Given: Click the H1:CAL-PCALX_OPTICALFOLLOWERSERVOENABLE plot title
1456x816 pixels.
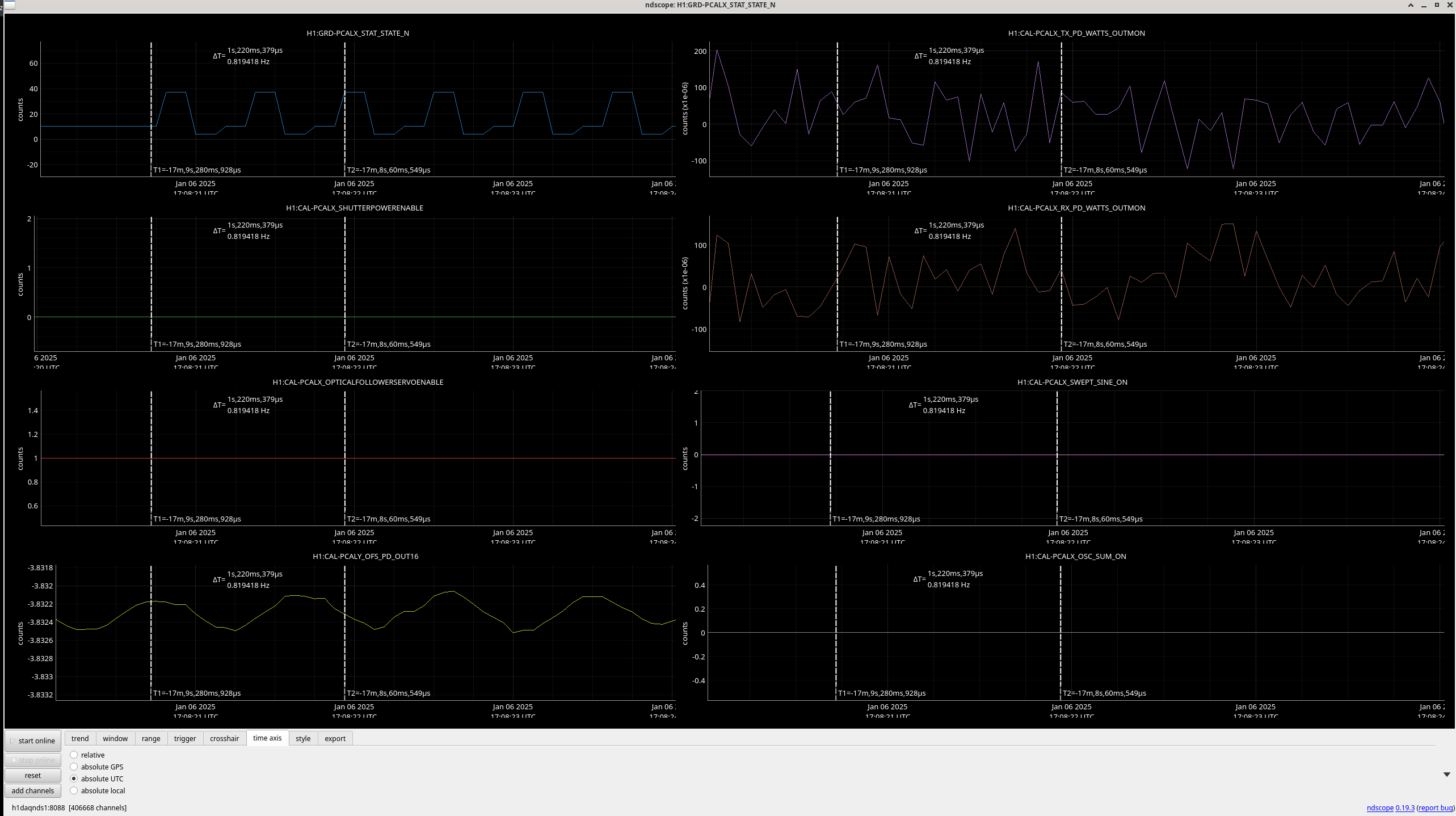Looking at the screenshot, I should [x=357, y=382].
